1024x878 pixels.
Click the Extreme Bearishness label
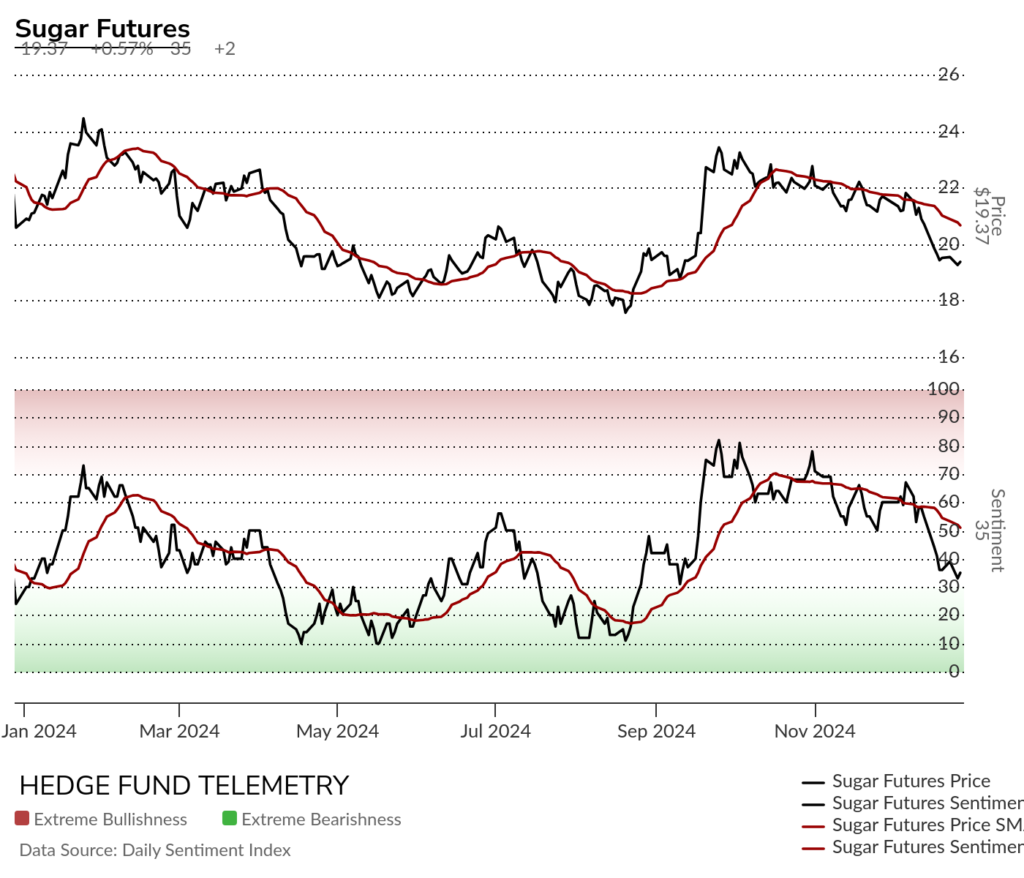pyautogui.click(x=321, y=819)
